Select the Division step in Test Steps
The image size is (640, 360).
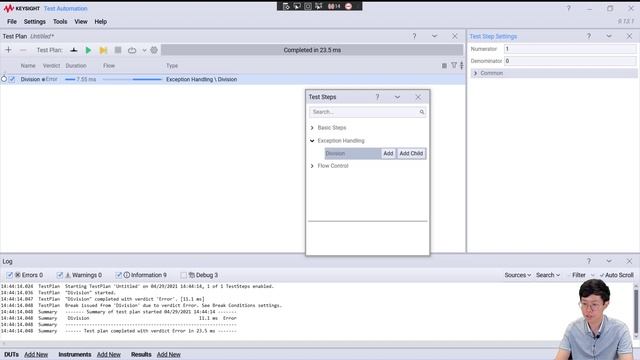point(353,153)
